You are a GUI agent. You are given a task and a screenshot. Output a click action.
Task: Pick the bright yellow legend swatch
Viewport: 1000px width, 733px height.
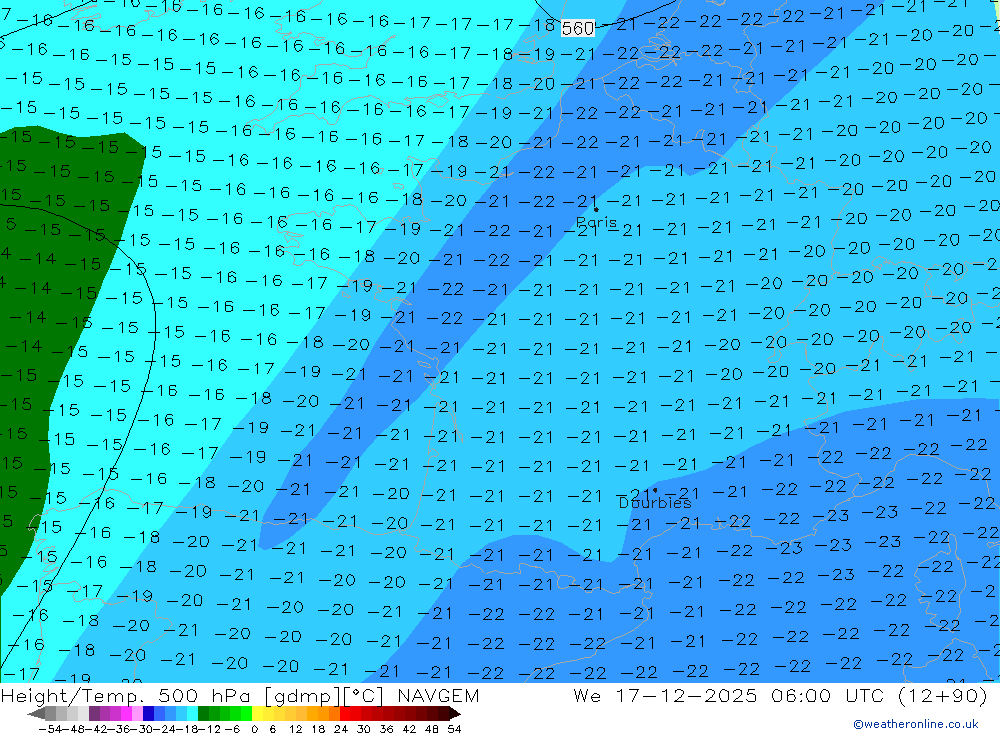[x=257, y=714]
